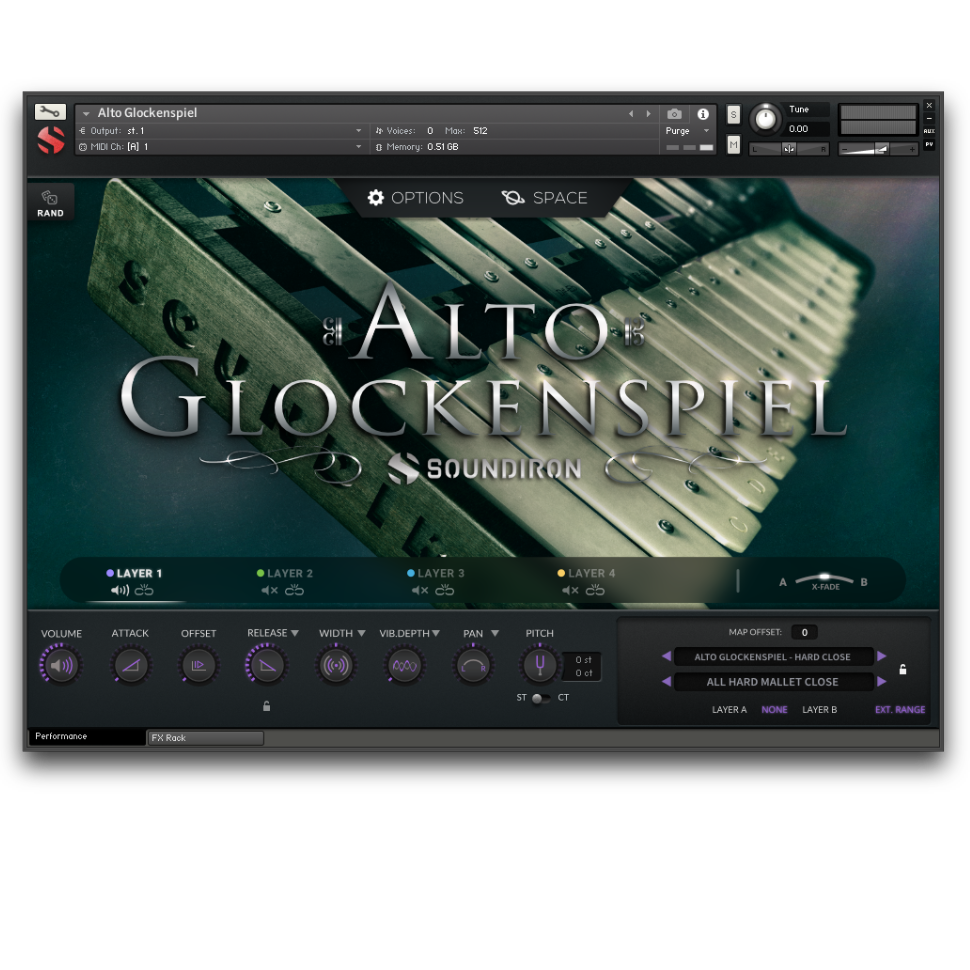
Task: Click the instrument info icon in the header
Action: tap(703, 113)
